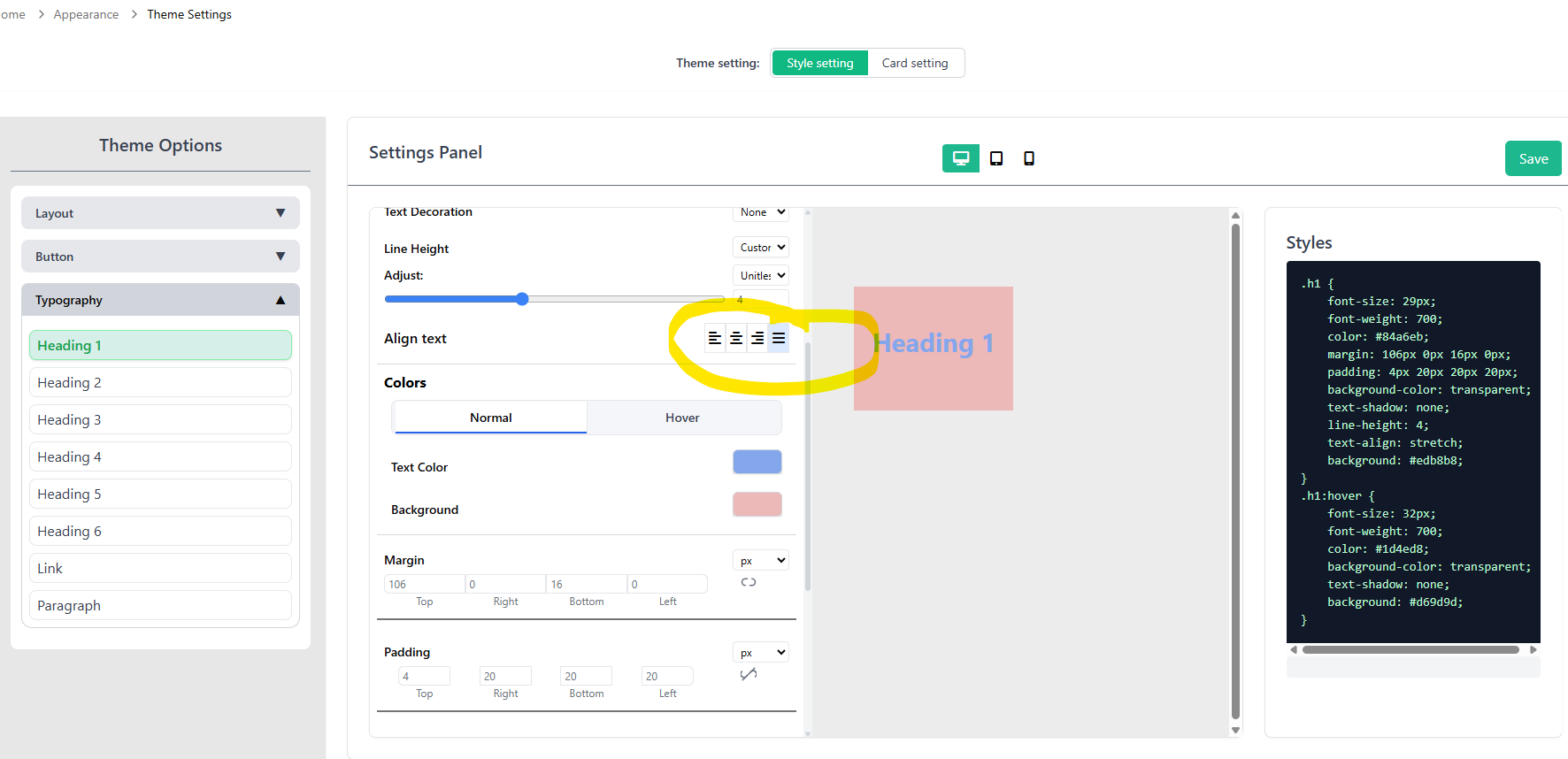The width and height of the screenshot is (1568, 759).
Task: Click Padding Top input field
Action: [425, 676]
